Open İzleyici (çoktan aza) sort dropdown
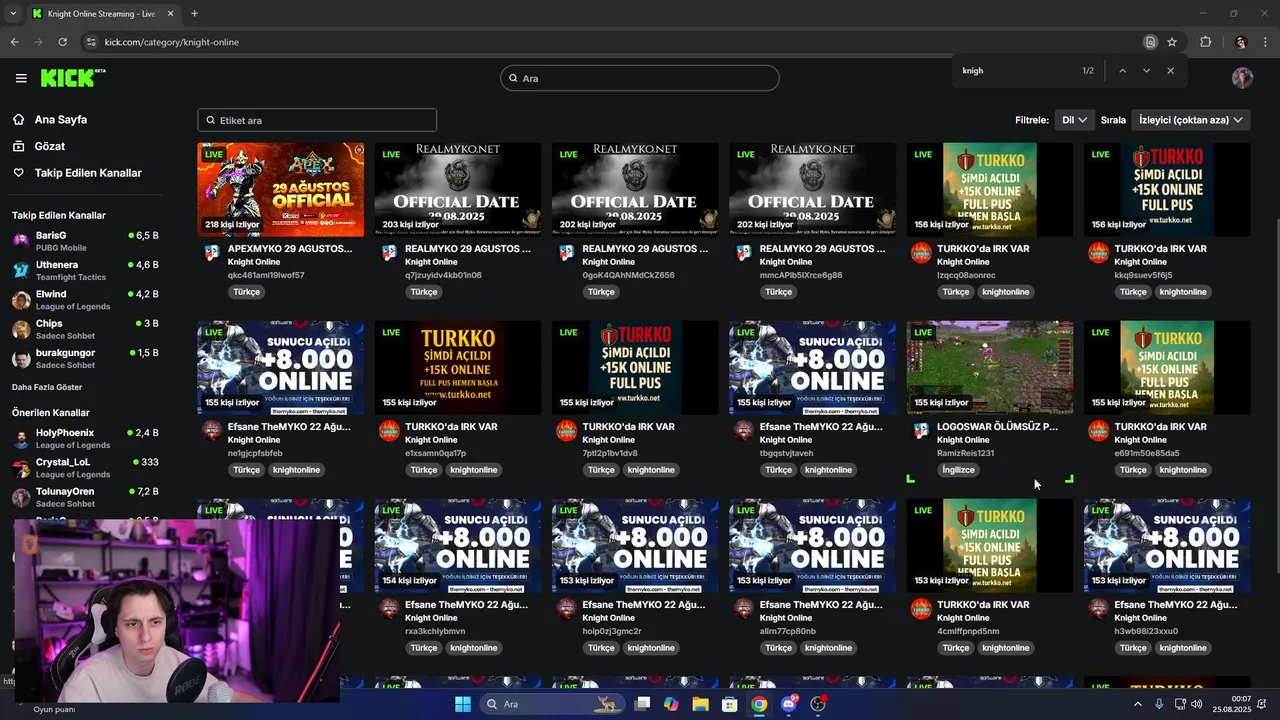Viewport: 1280px width, 720px height. tap(1190, 120)
